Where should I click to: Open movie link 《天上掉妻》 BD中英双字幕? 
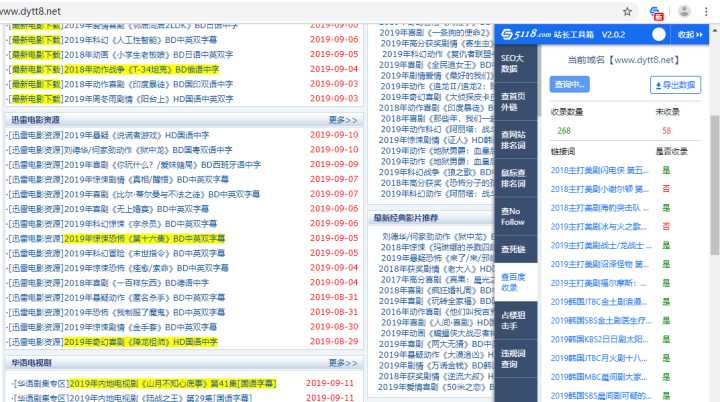[x=136, y=209]
